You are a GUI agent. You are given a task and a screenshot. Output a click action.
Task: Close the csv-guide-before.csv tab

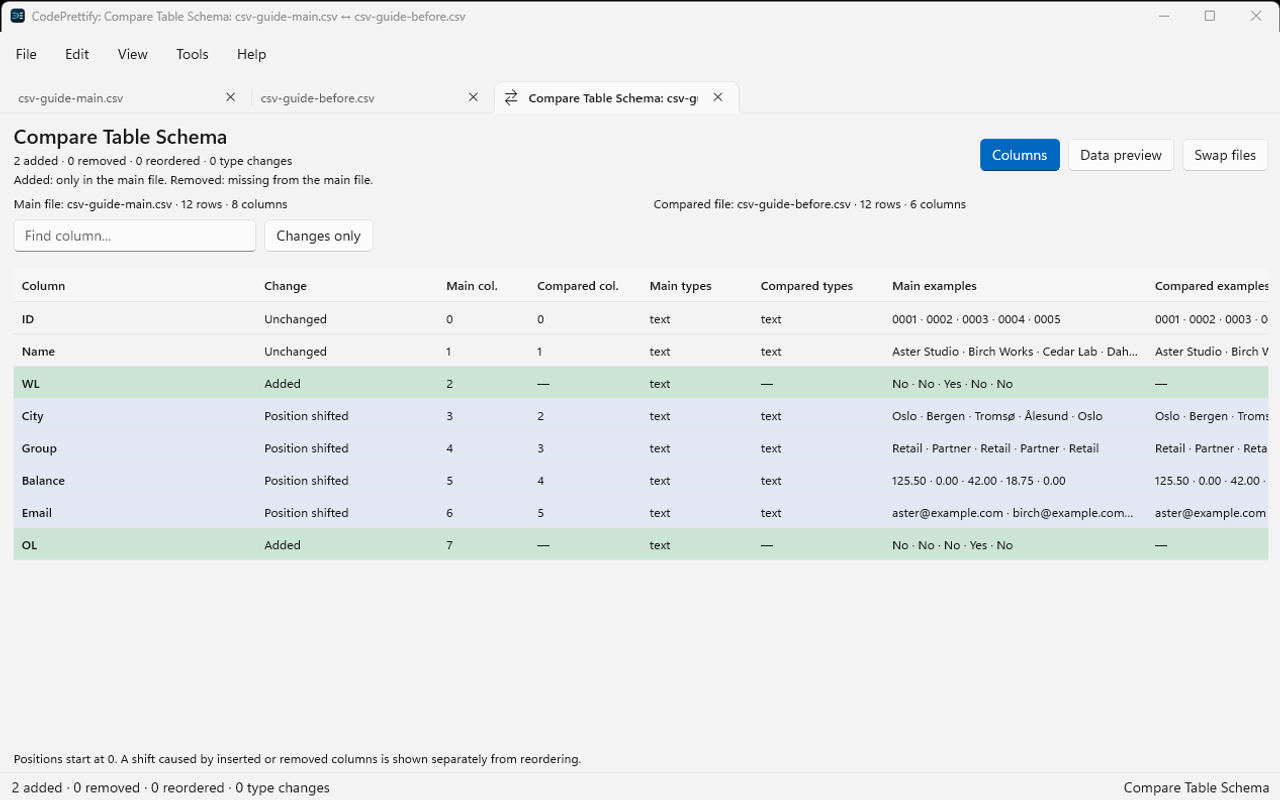coord(474,97)
